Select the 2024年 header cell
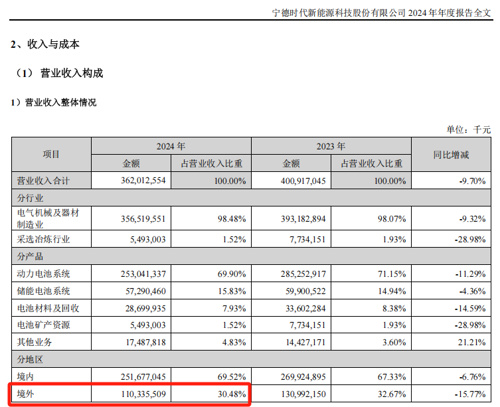This screenshot has width=500, height=407. pos(171,146)
